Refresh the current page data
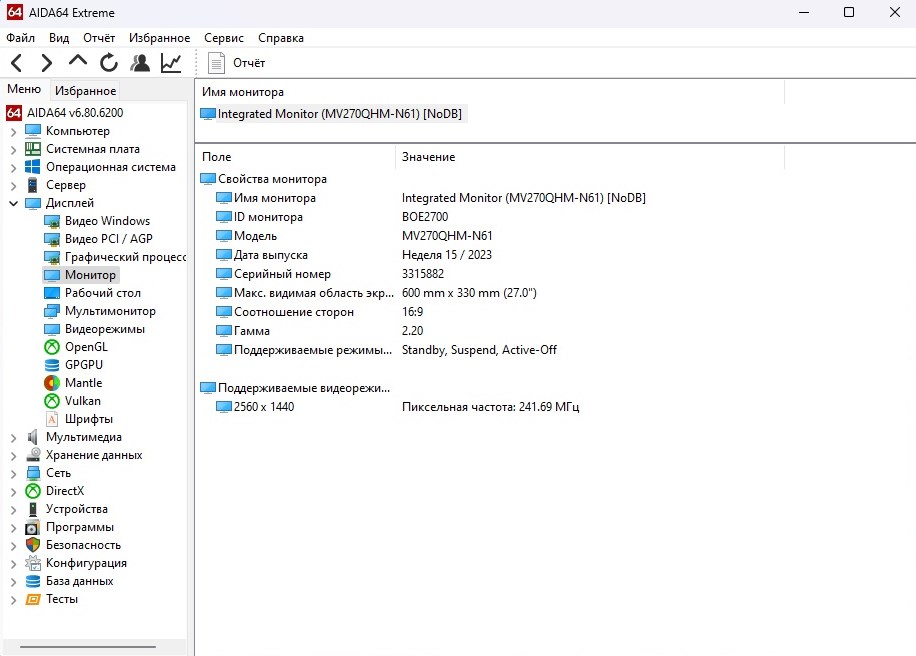Viewport: 916px width, 656px height. point(108,63)
